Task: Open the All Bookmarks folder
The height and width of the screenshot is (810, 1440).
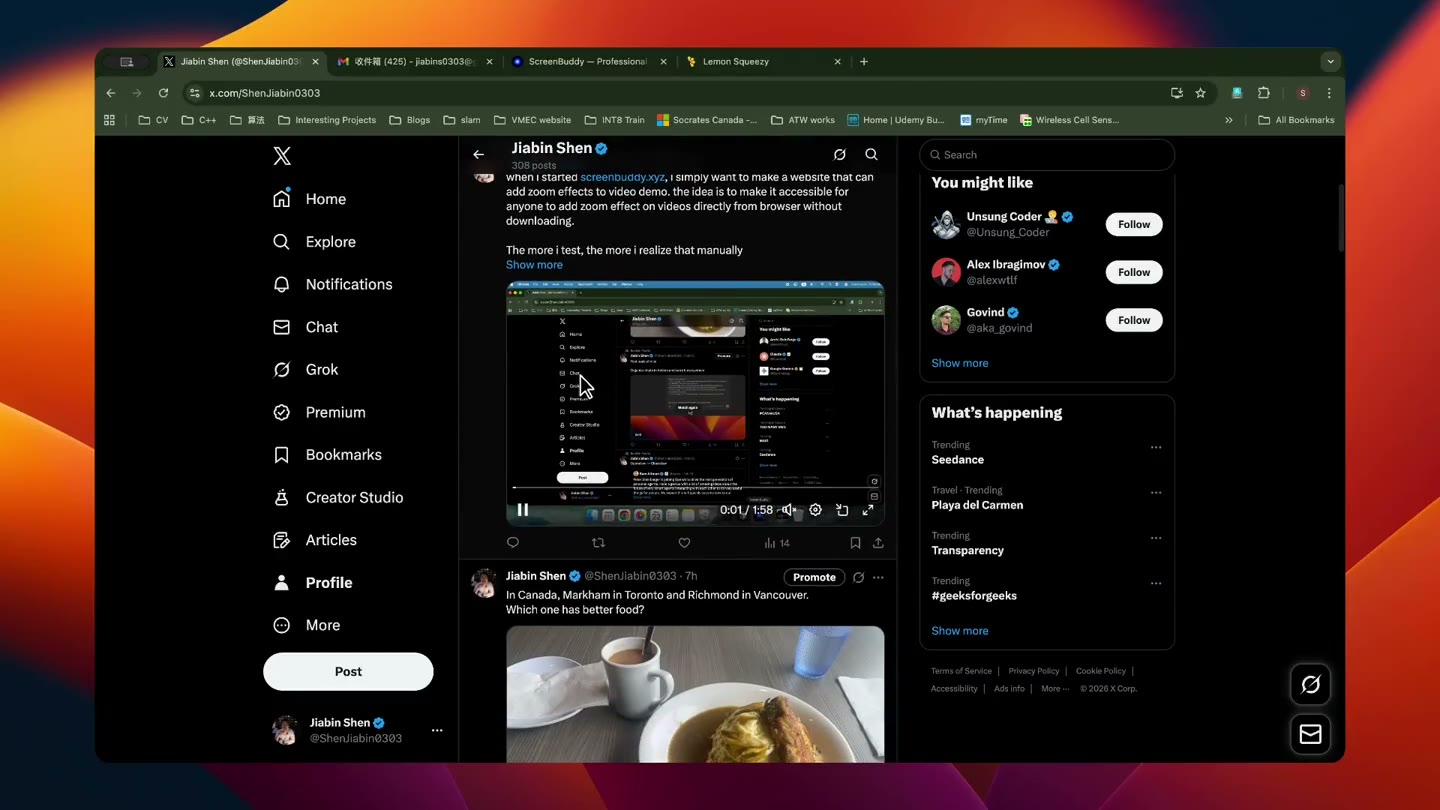Action: [x=1296, y=120]
